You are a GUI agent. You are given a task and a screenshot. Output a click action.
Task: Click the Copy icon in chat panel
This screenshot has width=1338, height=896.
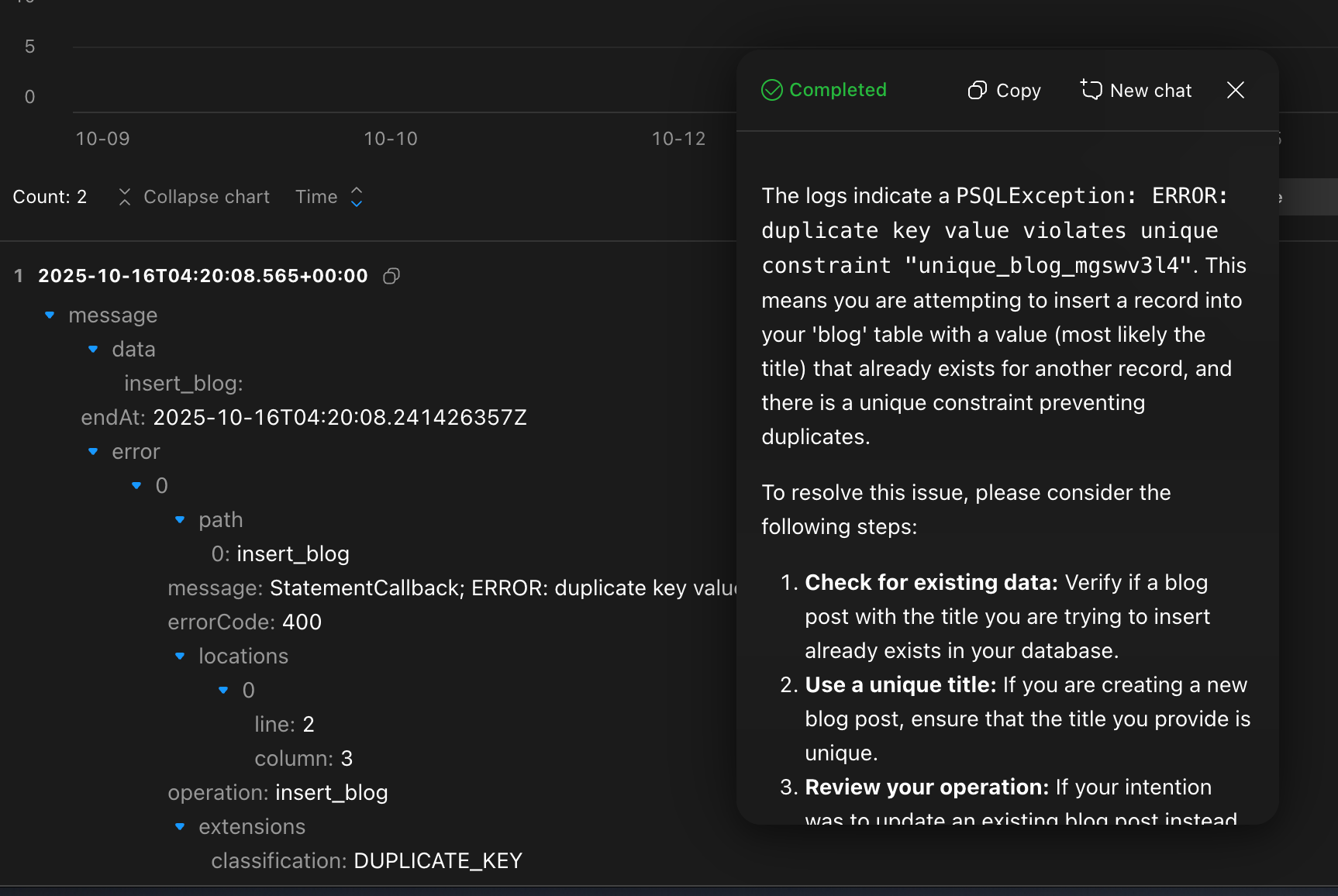(x=977, y=91)
